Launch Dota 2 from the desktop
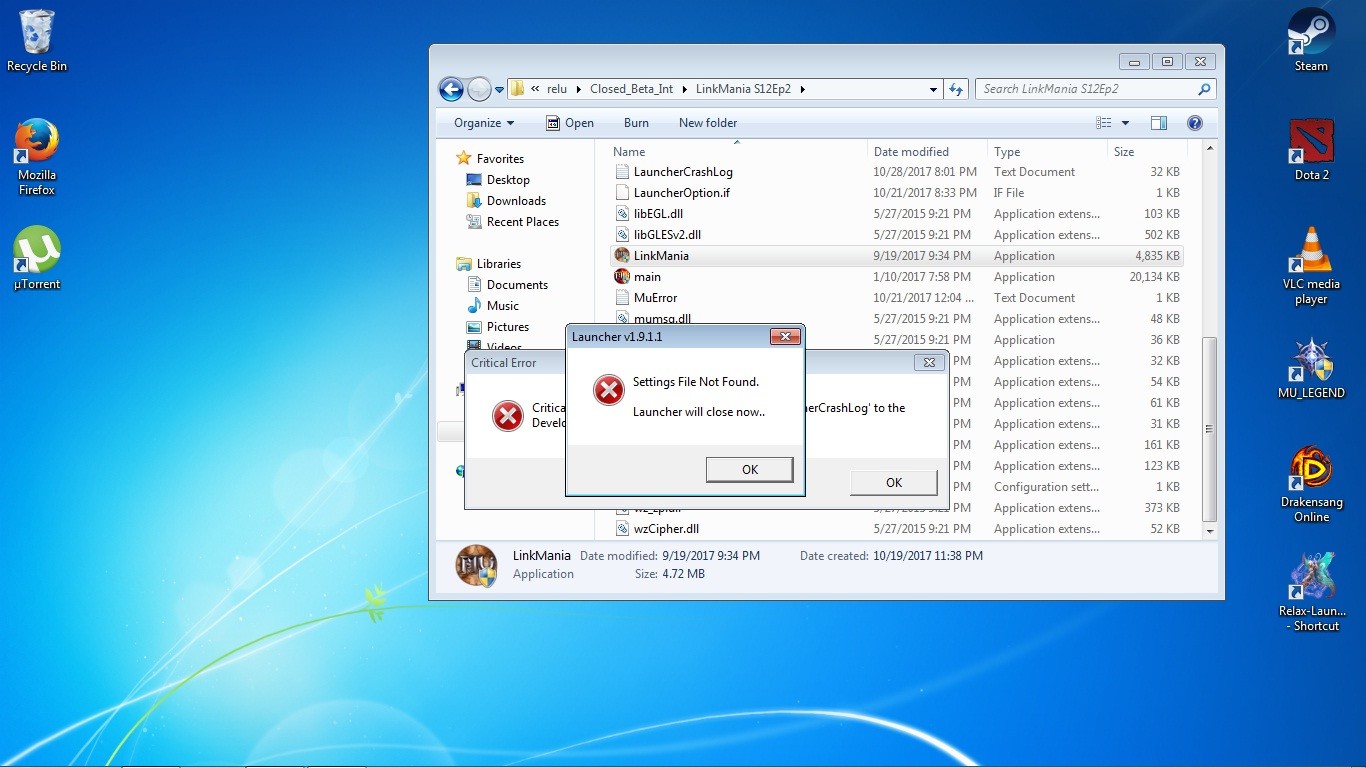Viewport: 1366px width, 768px height. coord(1311,145)
